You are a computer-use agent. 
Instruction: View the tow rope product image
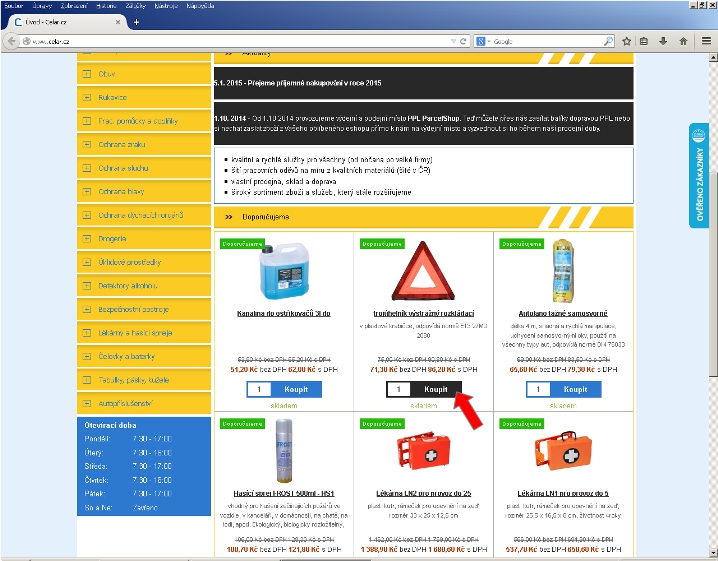point(563,271)
